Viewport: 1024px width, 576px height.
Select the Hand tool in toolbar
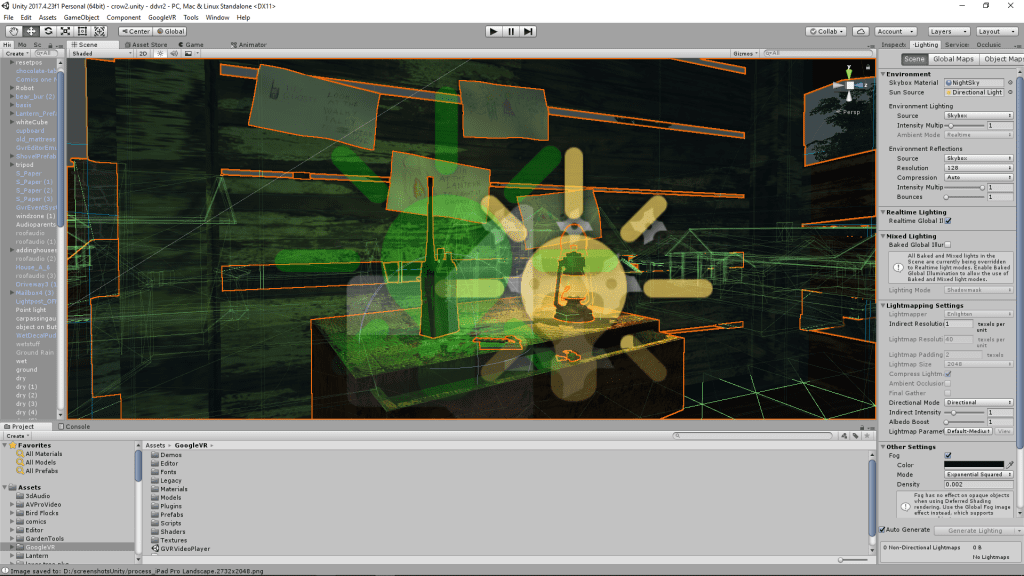click(13, 31)
